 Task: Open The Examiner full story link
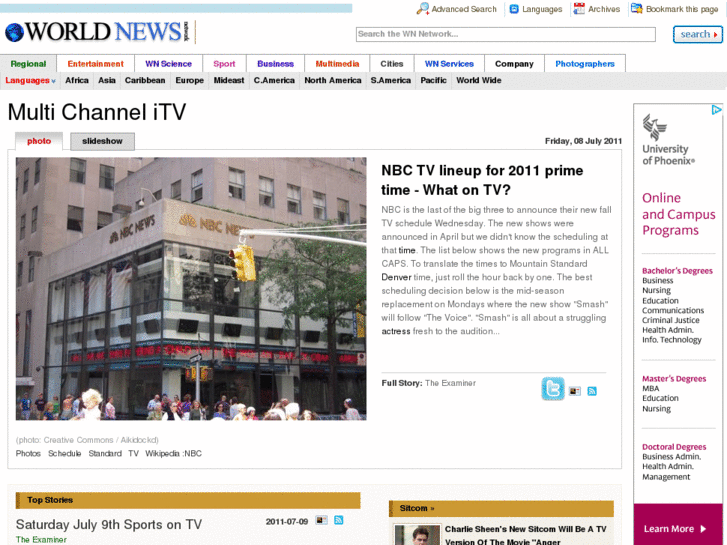coord(450,383)
